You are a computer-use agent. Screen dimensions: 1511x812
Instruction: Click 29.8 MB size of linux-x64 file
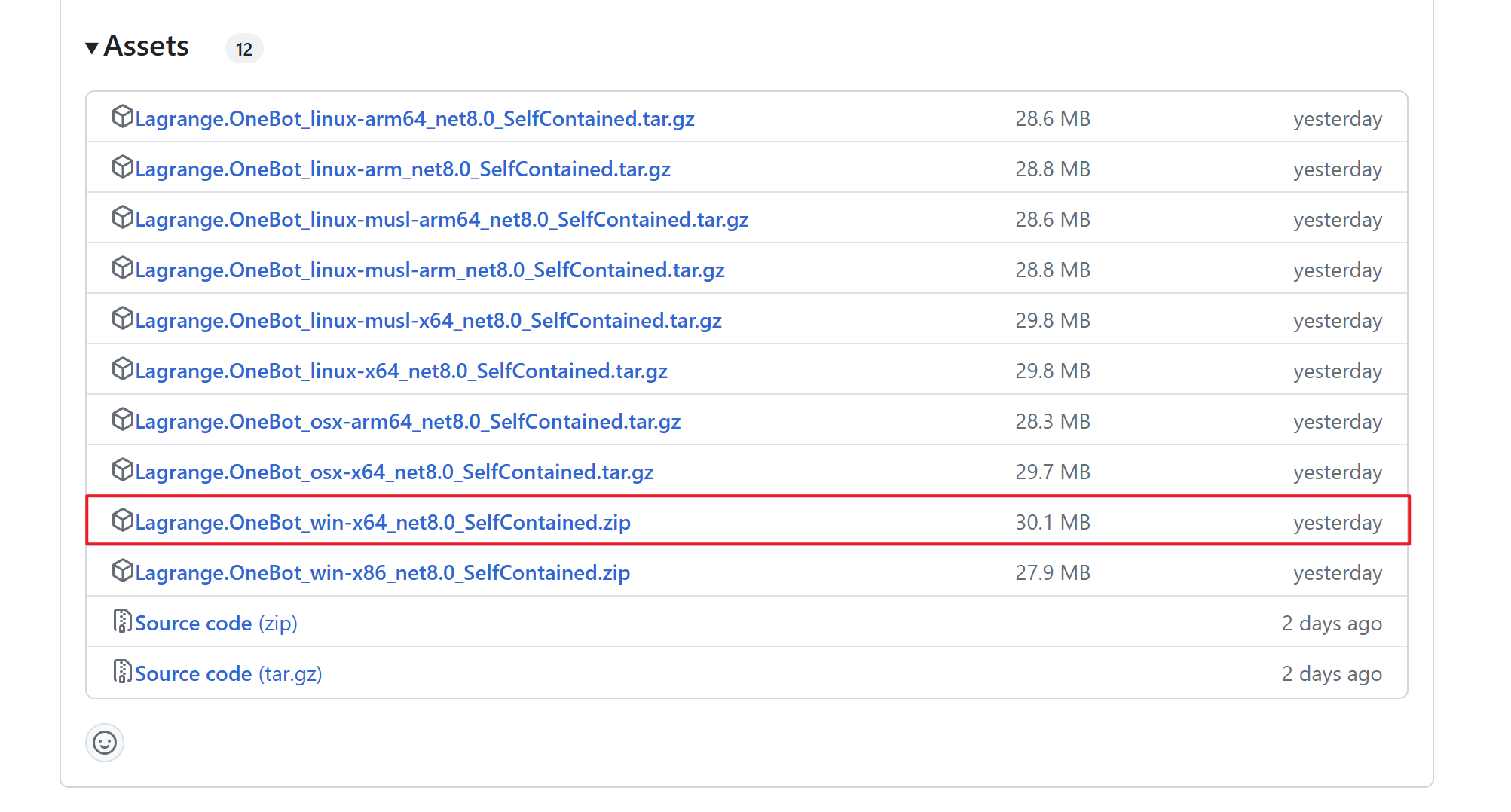[1053, 371]
